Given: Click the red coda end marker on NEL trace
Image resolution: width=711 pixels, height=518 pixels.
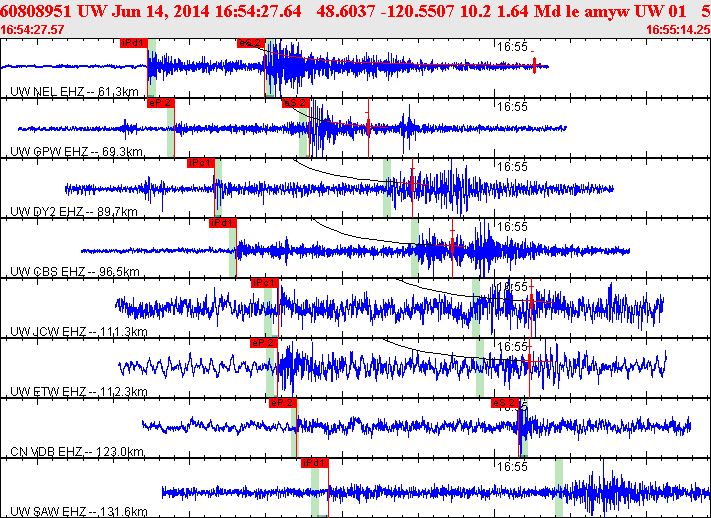Looking at the screenshot, I should tap(535, 65).
